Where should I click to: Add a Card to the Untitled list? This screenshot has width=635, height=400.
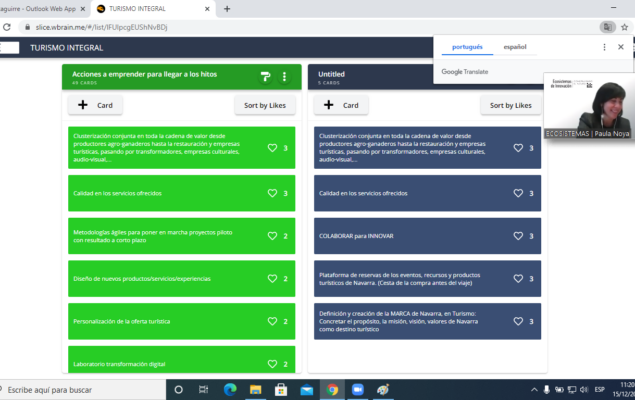[x=342, y=105]
